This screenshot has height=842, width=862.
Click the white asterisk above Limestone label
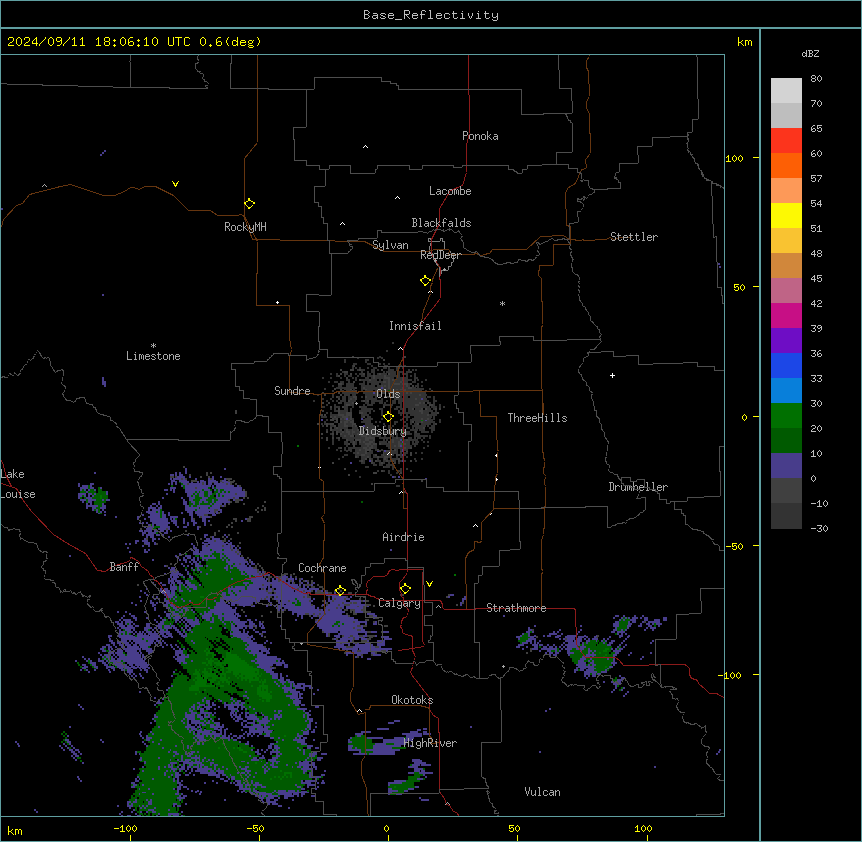[153, 345]
